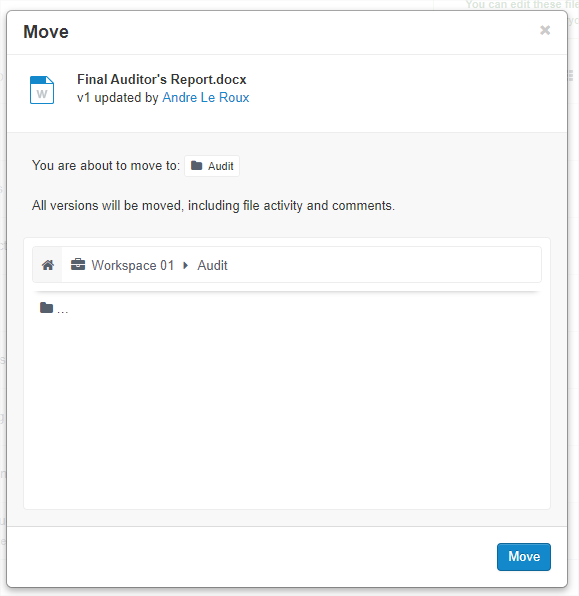The height and width of the screenshot is (596, 579).
Task: Click the briefcase workspace icon
Action: tap(78, 264)
